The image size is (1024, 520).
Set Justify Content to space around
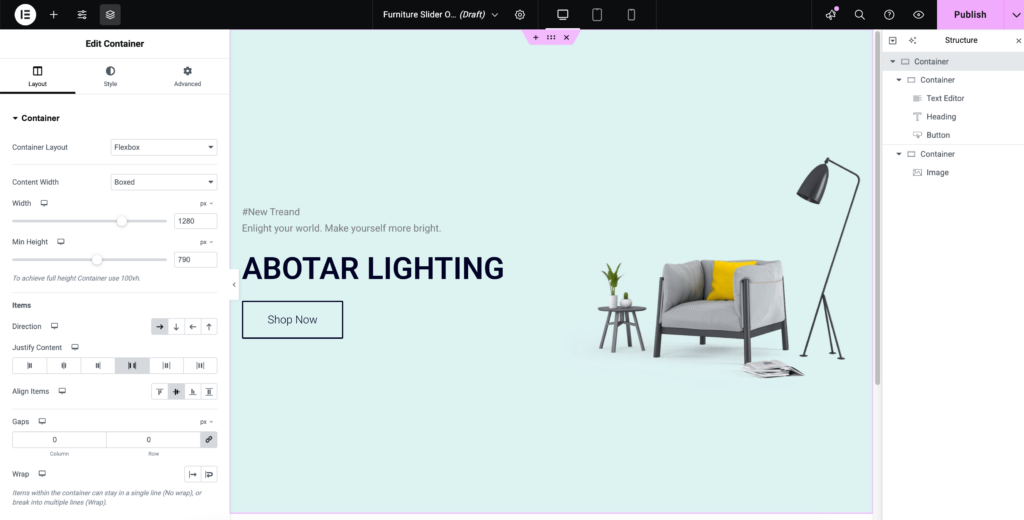166,366
